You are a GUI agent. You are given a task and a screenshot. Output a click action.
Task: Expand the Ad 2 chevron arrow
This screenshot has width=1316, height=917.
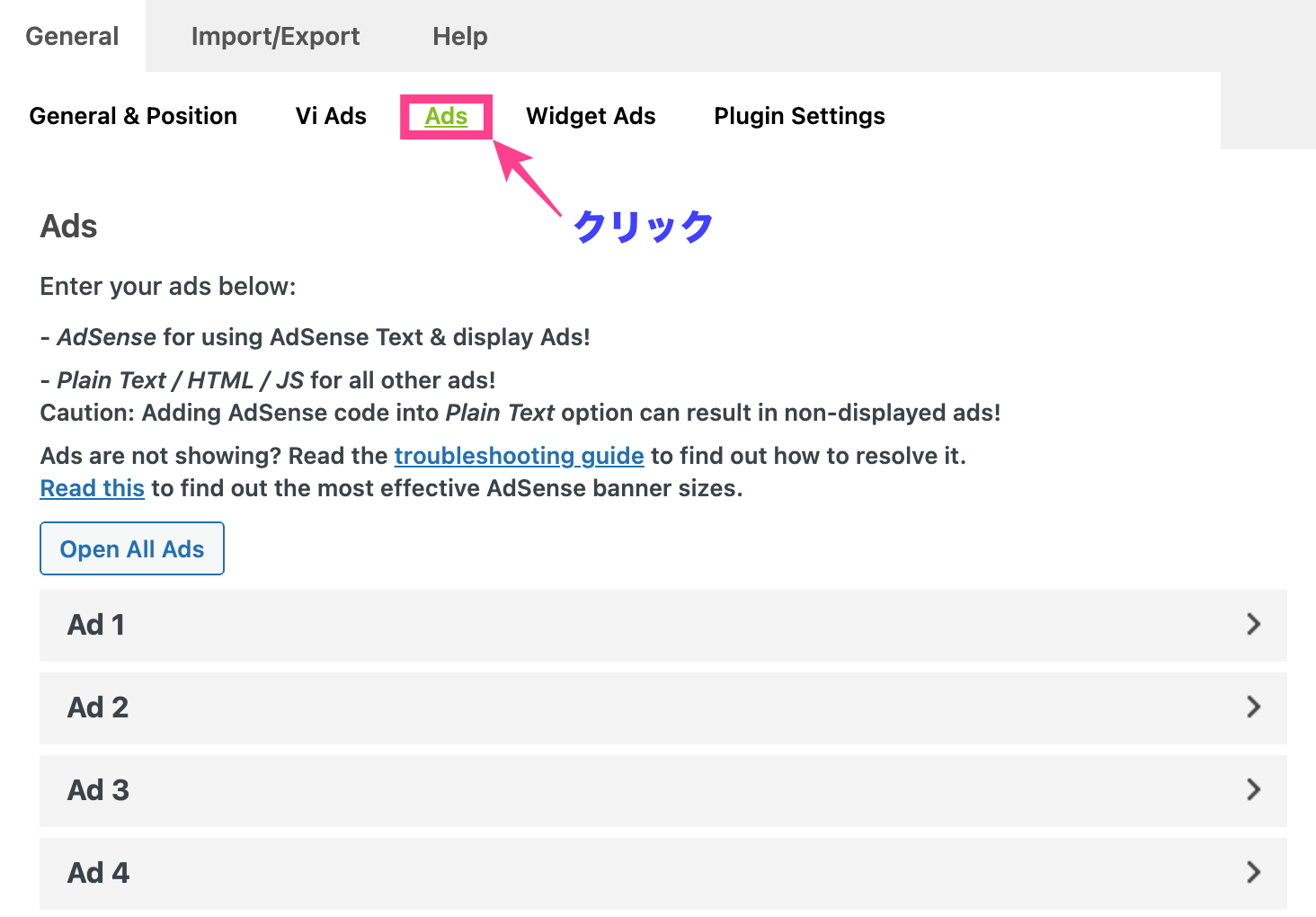pos(1254,707)
